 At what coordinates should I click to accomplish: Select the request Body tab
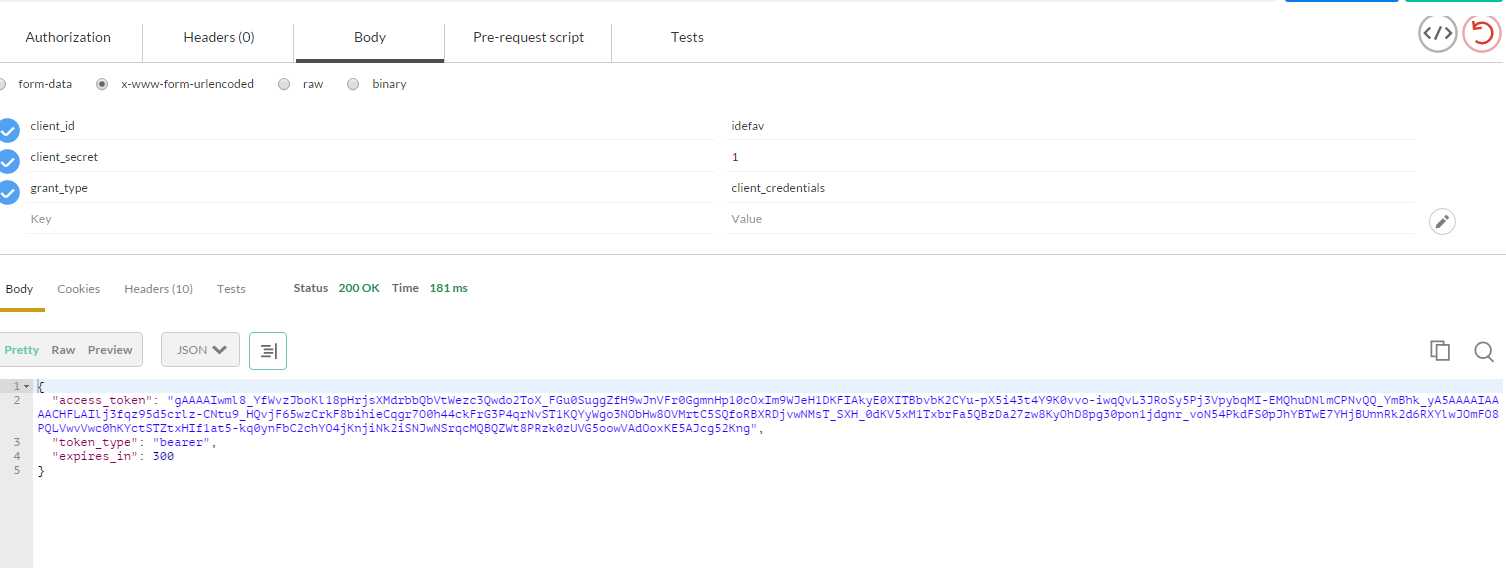pos(370,37)
